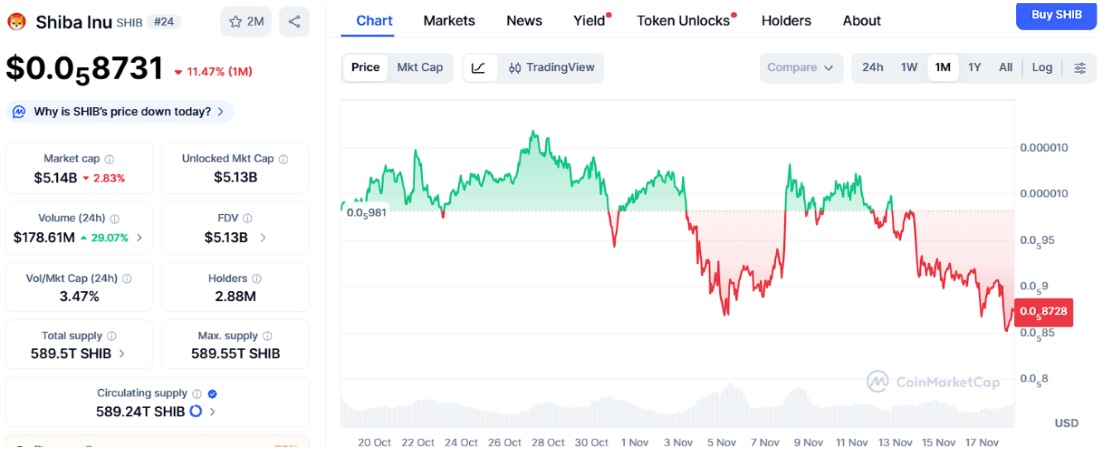The image size is (1100, 453).
Task: Expand Volume (24h) details arrow
Action: tap(139, 237)
